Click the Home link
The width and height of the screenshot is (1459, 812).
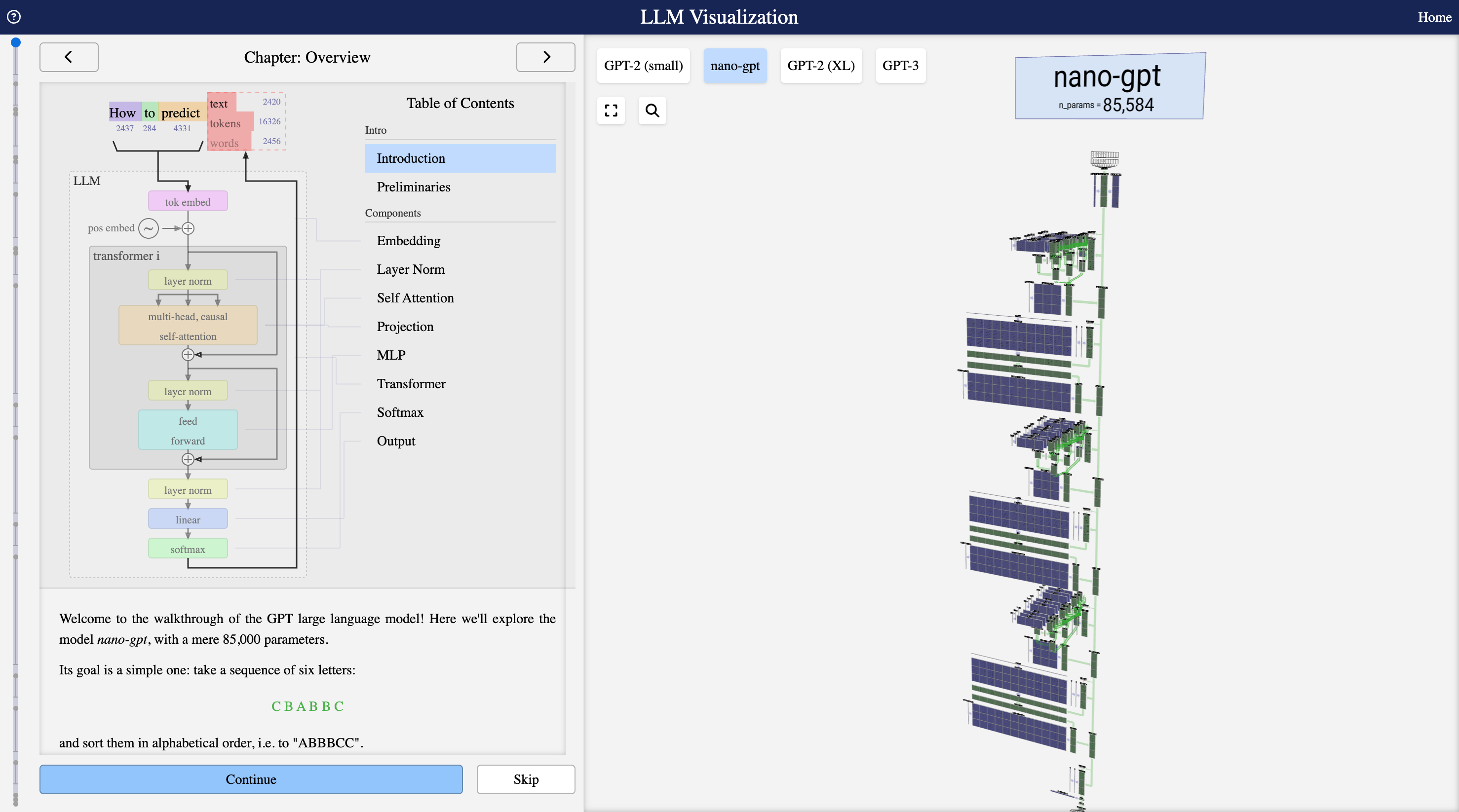point(1433,17)
